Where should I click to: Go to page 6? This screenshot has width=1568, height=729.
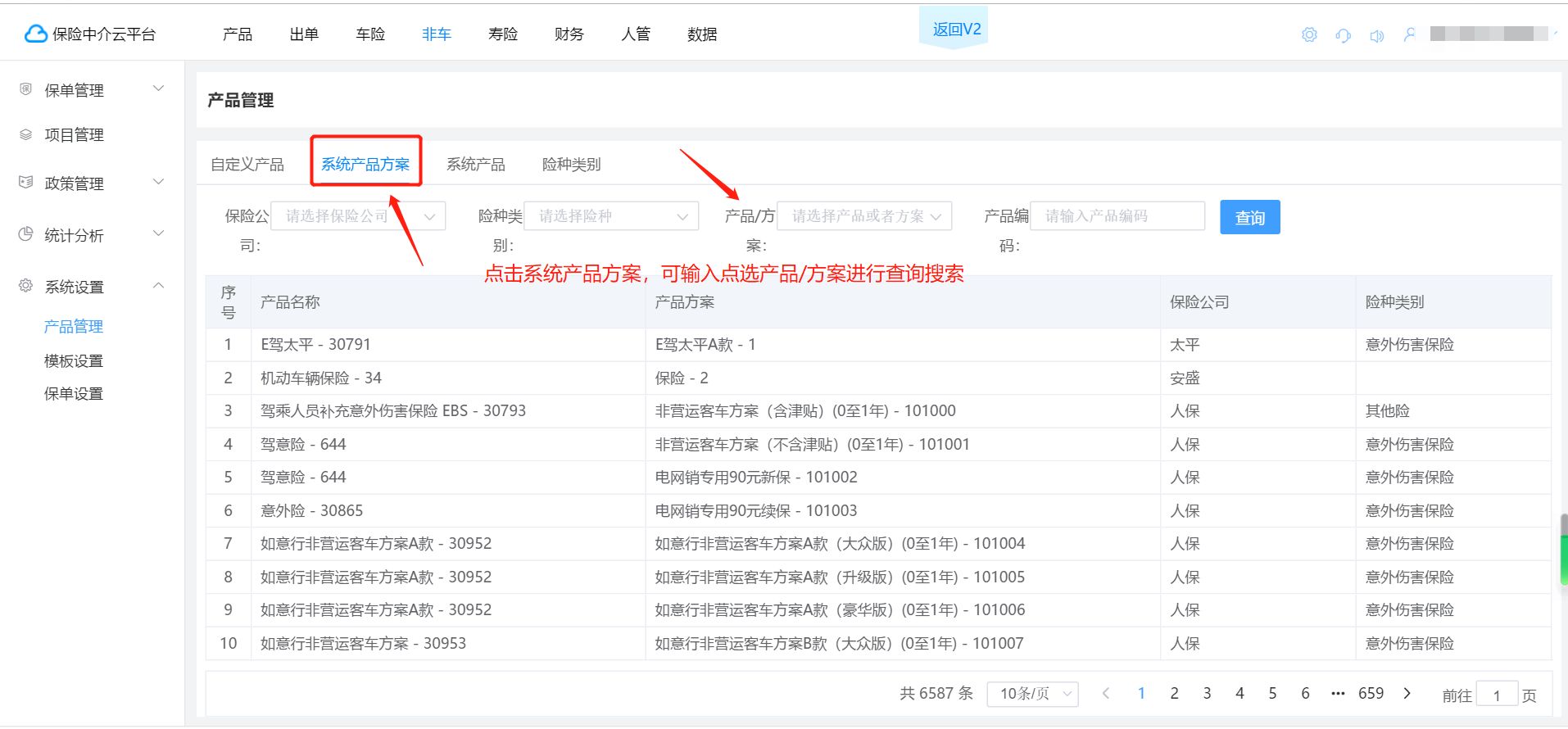(x=1305, y=693)
